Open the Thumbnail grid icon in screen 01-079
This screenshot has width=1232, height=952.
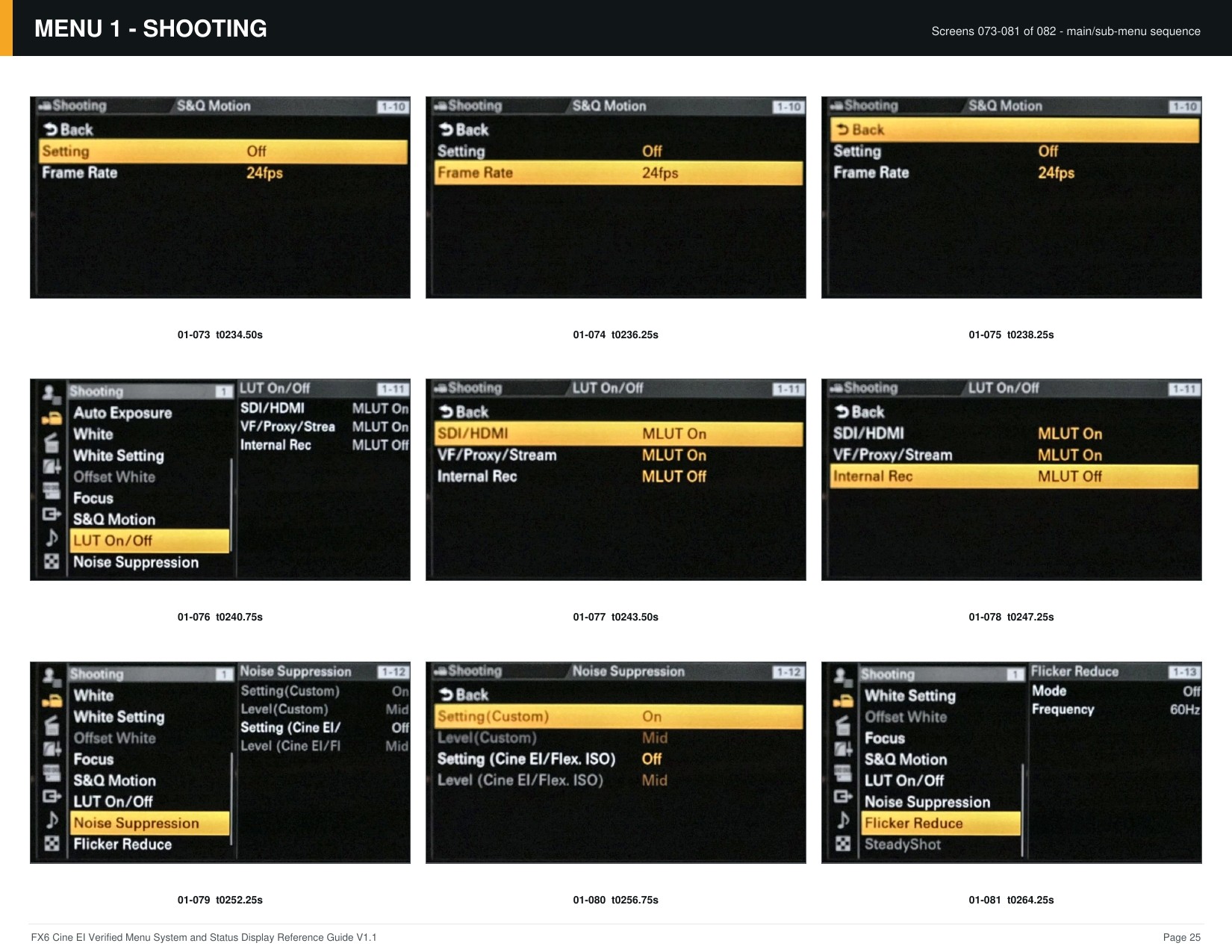click(x=51, y=844)
